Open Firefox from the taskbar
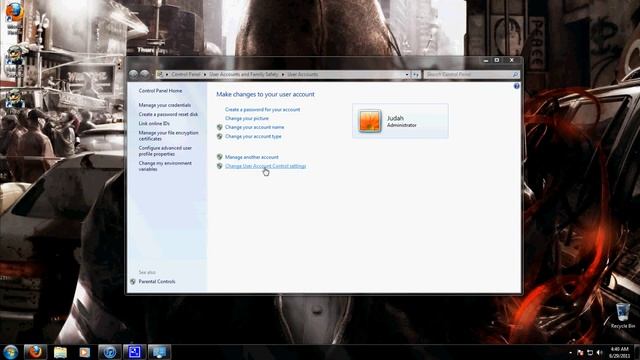This screenshot has height=360, width=640. pos(35,352)
